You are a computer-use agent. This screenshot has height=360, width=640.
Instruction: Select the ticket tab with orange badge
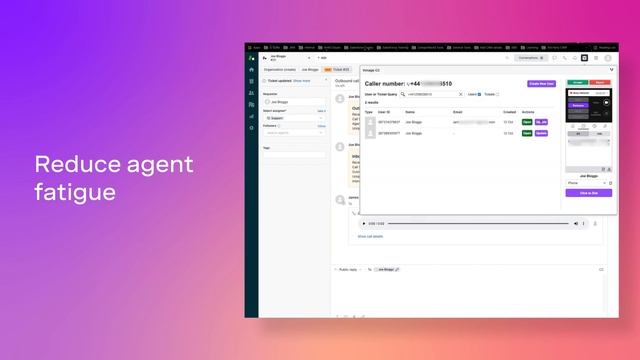[337, 70]
